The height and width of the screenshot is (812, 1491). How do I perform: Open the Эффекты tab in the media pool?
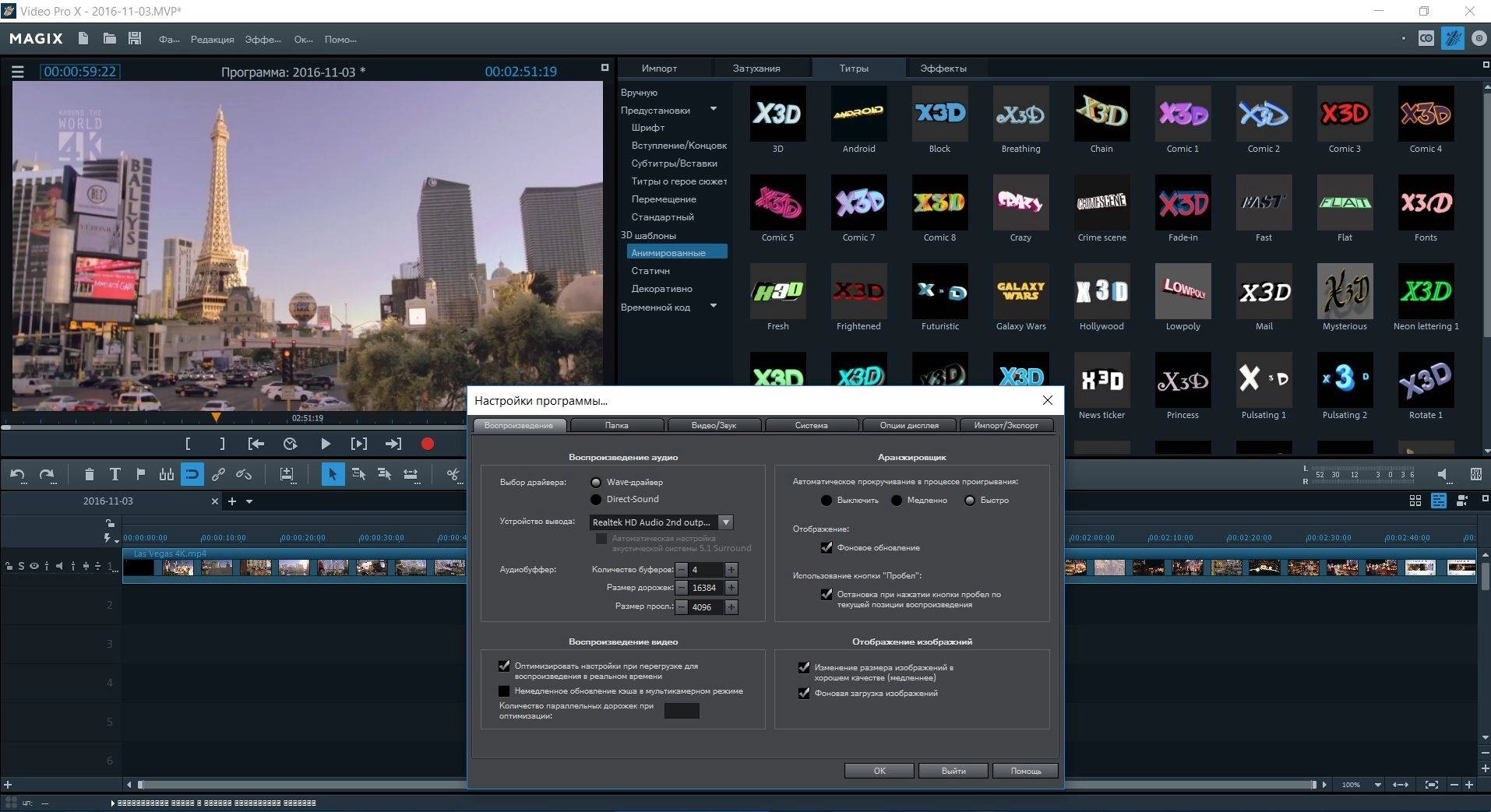coord(943,69)
